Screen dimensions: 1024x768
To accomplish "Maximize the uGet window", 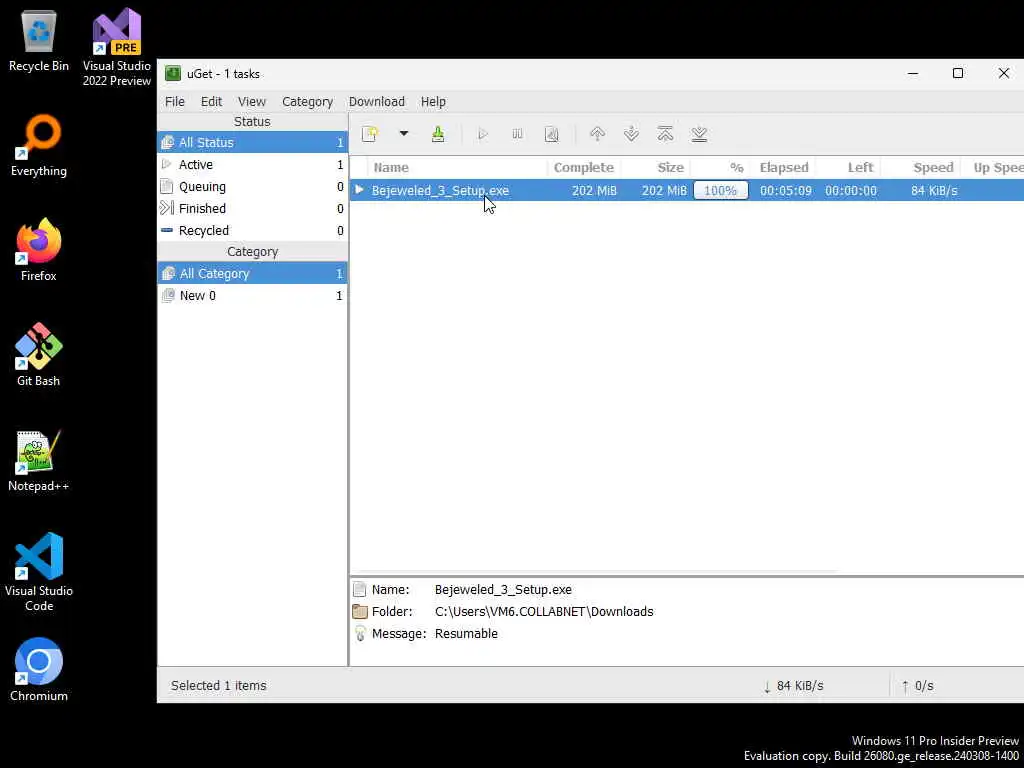I will 958,73.
